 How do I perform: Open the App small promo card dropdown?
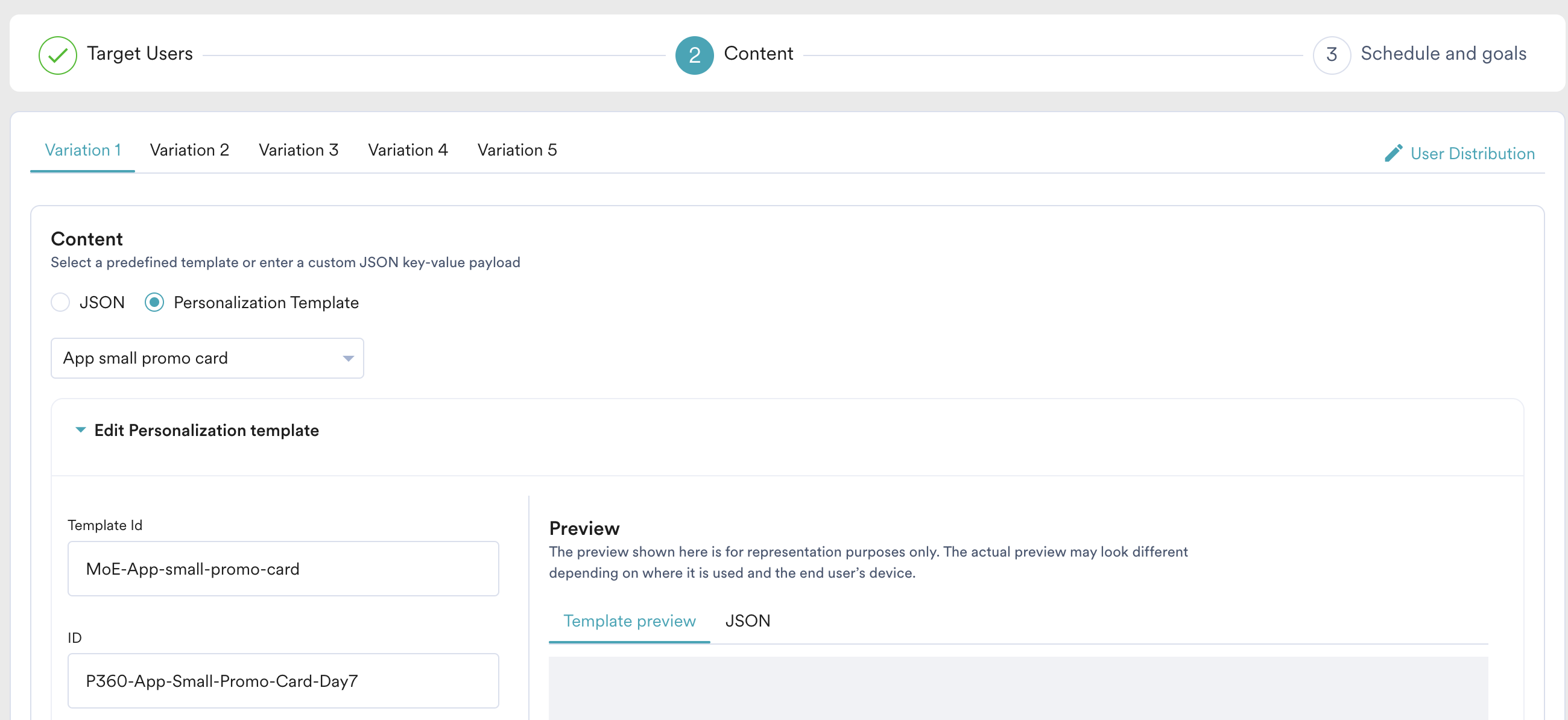(x=207, y=358)
